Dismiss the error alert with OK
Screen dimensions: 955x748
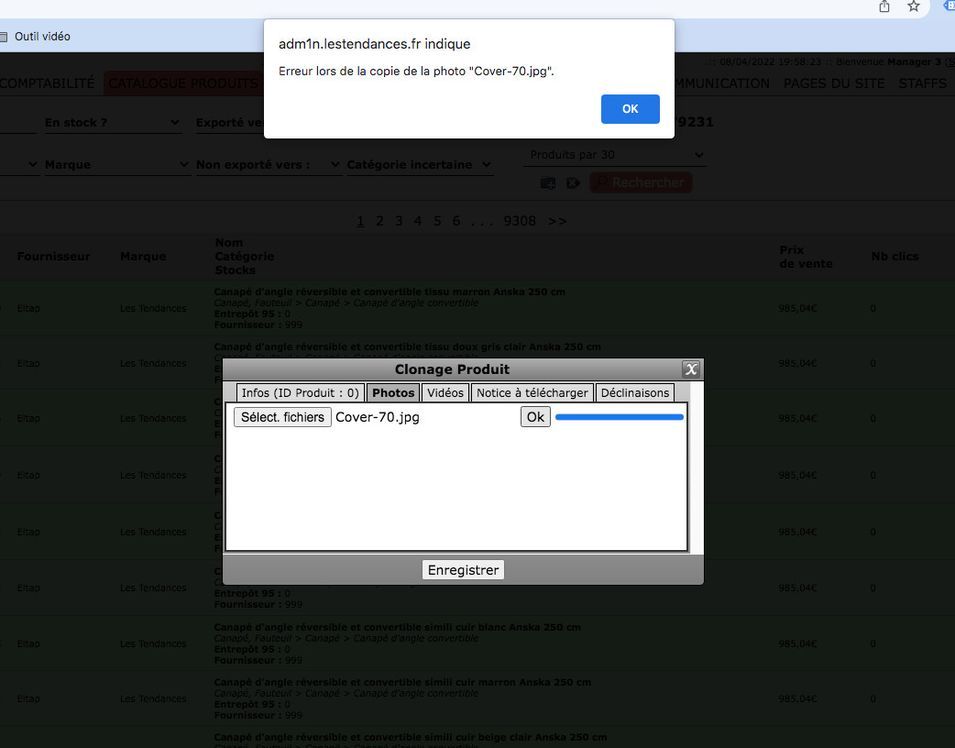coord(630,109)
